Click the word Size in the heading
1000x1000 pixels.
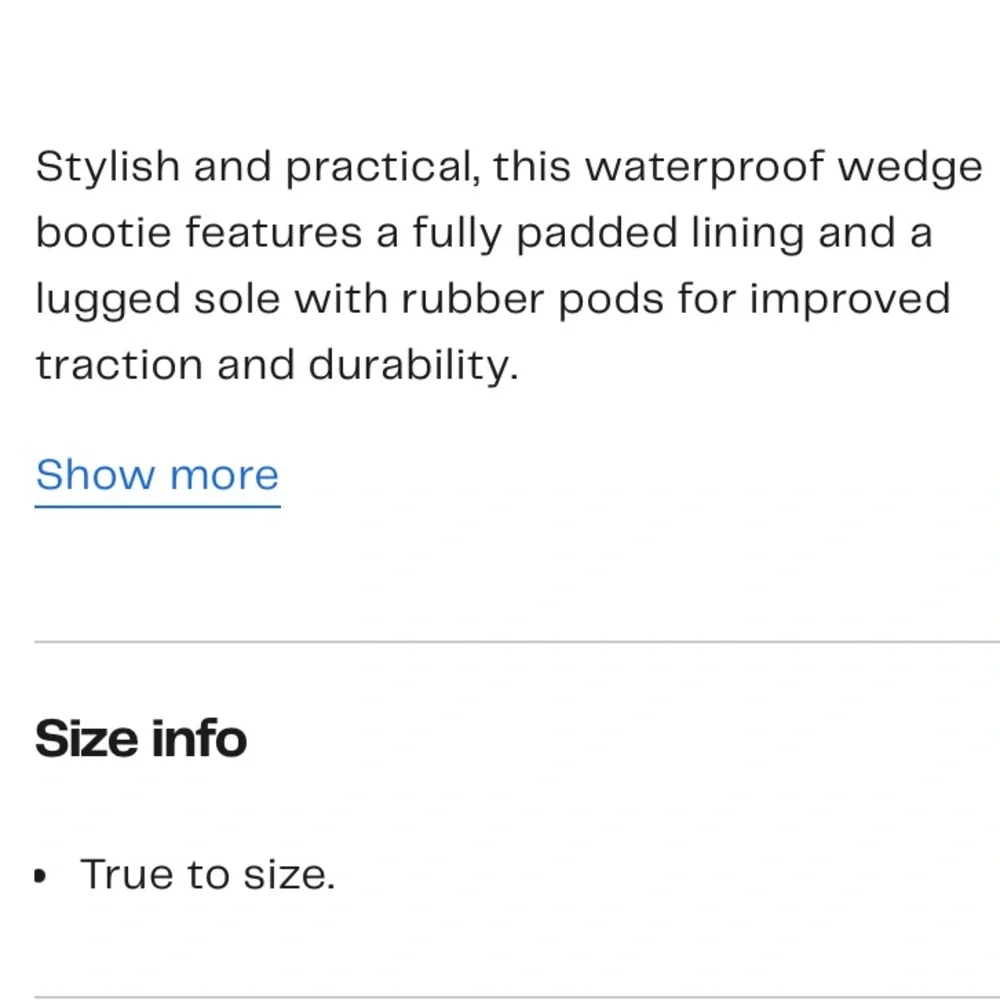86,738
